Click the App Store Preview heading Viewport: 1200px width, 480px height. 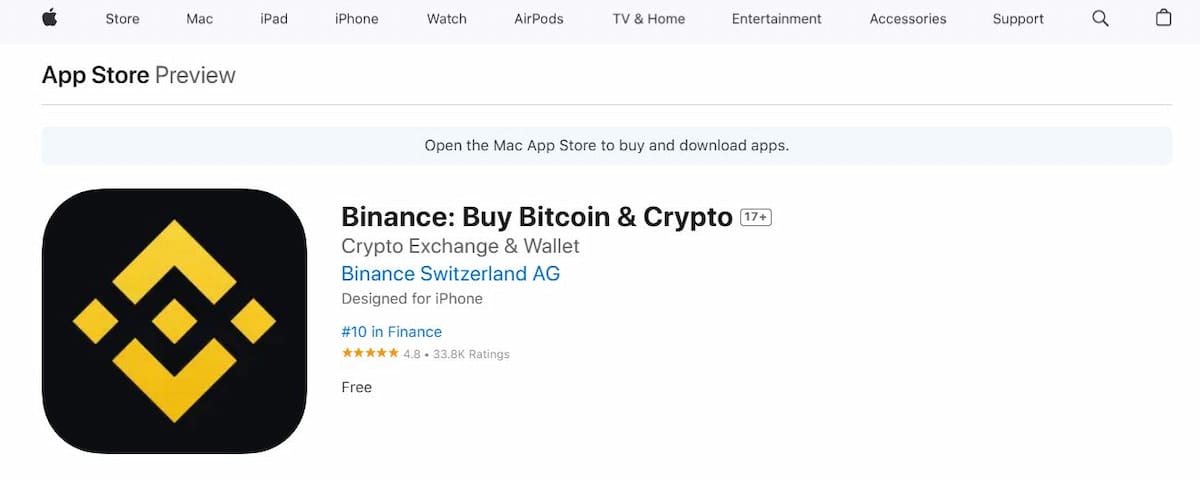[x=138, y=75]
